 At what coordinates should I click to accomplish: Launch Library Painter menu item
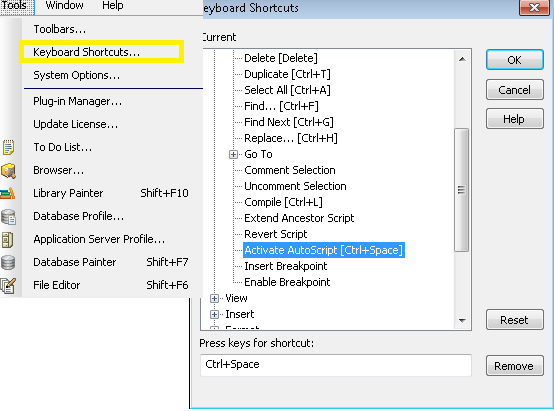click(111, 193)
